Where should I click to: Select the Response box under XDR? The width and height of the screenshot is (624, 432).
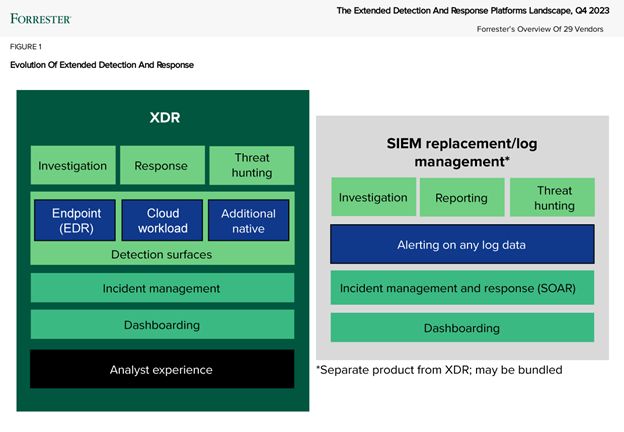pos(161,166)
